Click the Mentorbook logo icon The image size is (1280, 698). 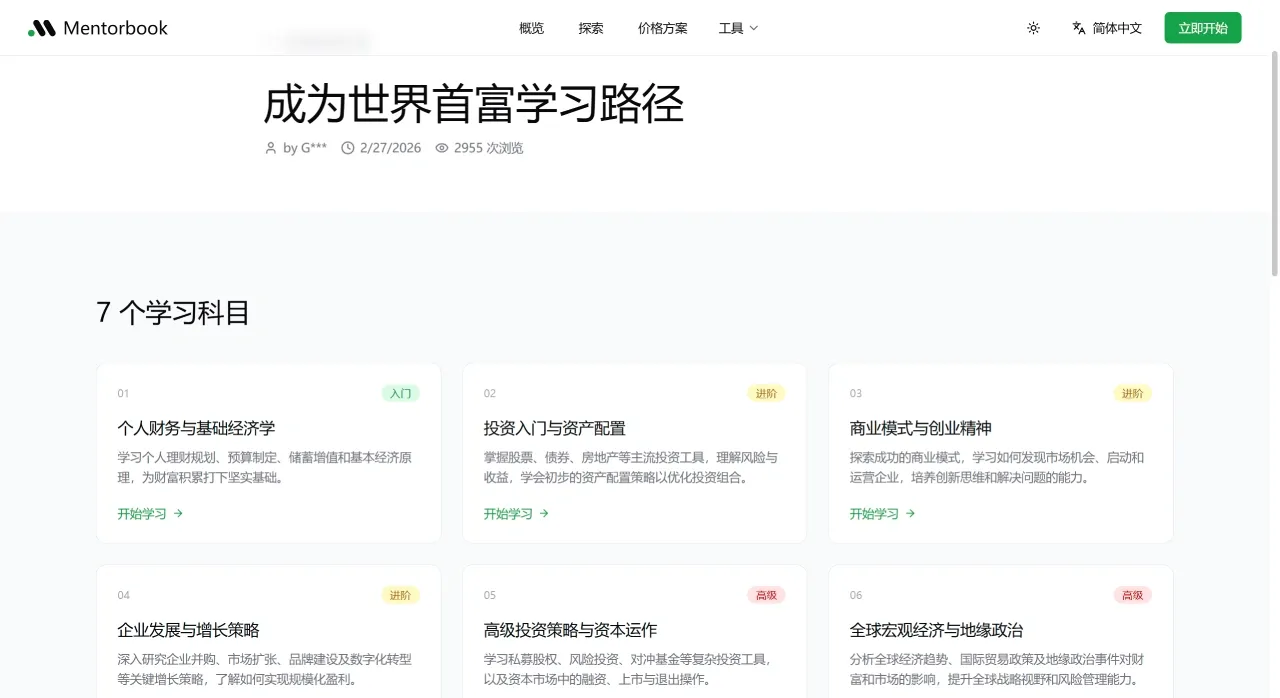[41, 27]
